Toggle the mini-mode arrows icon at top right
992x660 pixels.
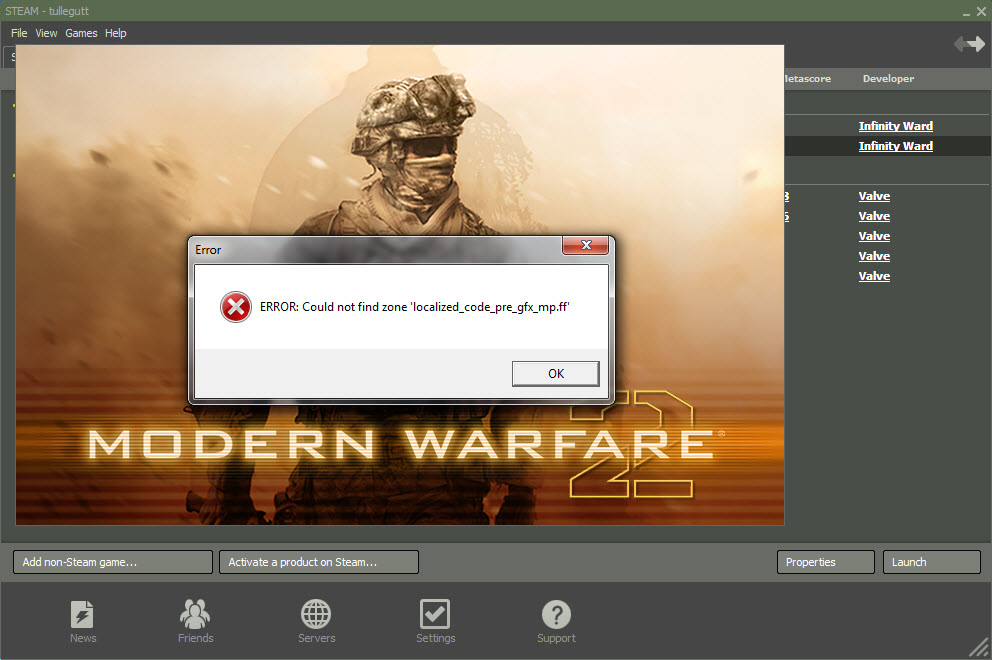(x=969, y=44)
